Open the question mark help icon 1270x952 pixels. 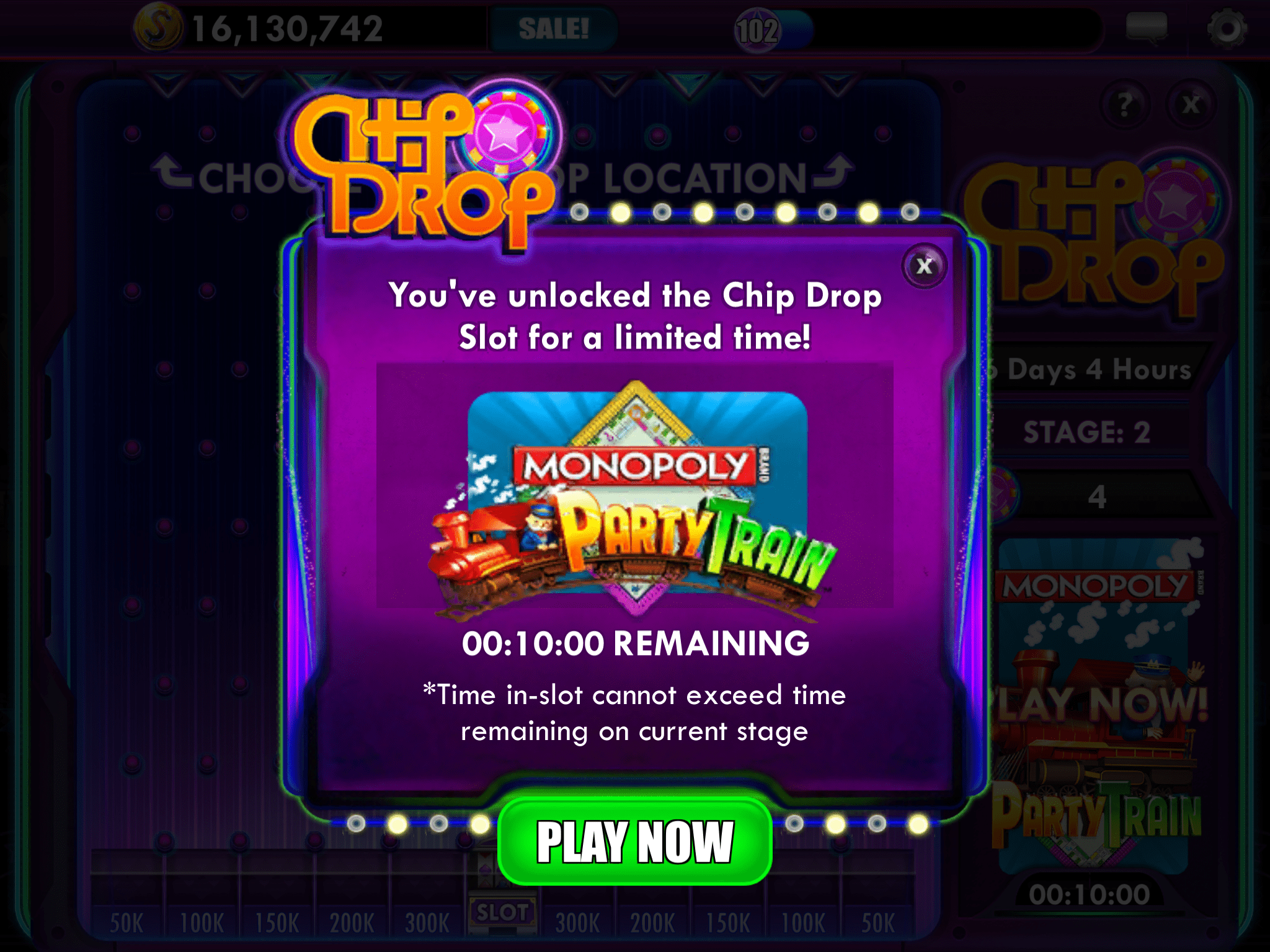(x=1125, y=105)
